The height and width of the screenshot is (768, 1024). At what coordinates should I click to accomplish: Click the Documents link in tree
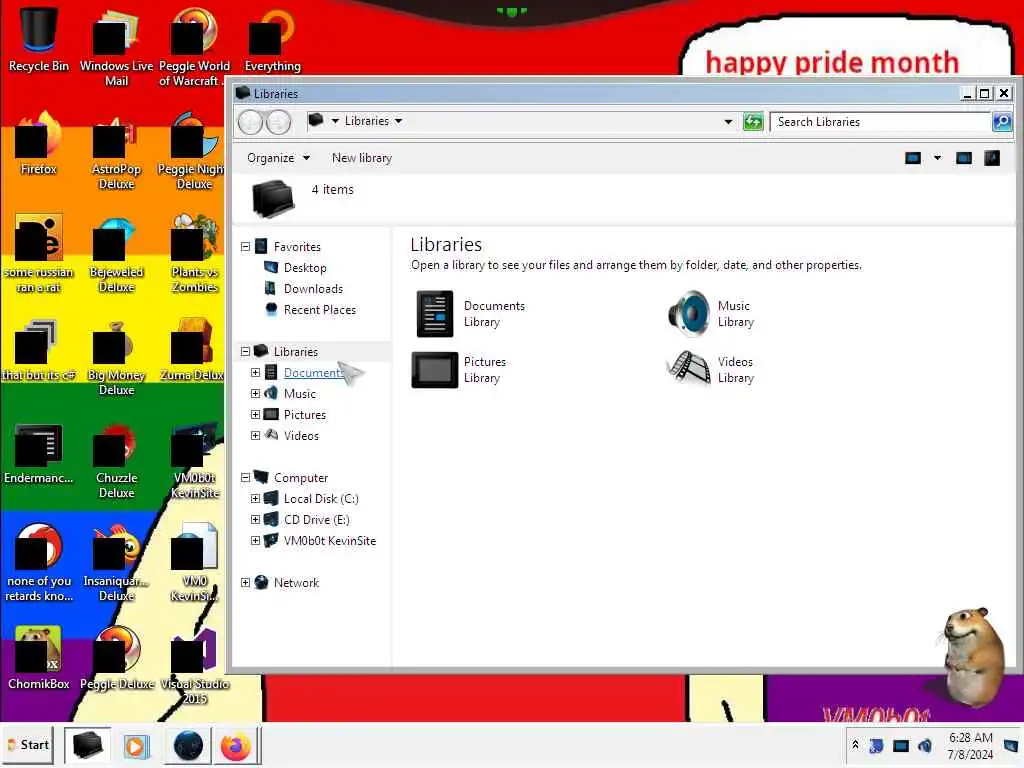click(x=313, y=372)
